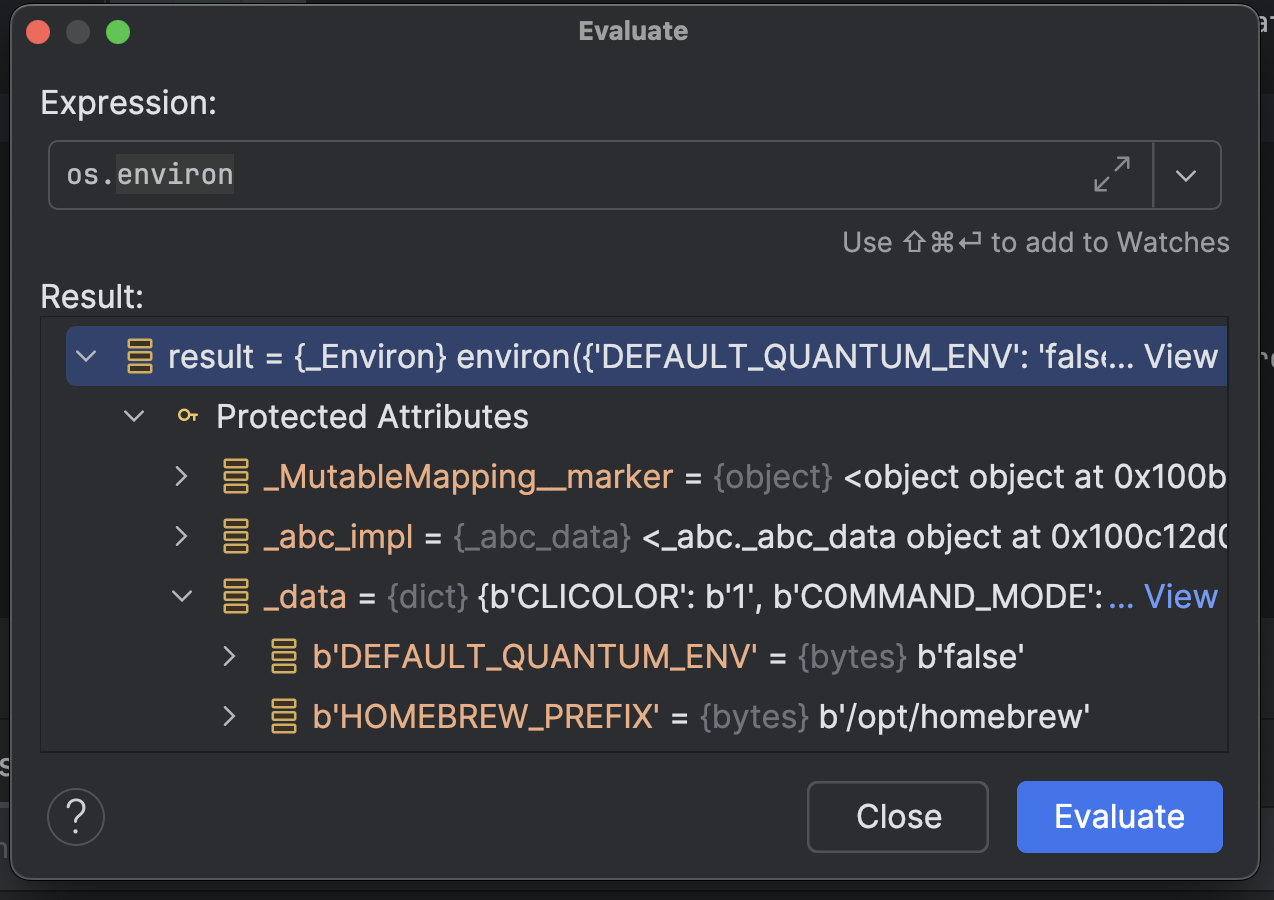Collapse the _data dict node
This screenshot has height=900, width=1274.
pos(181,596)
